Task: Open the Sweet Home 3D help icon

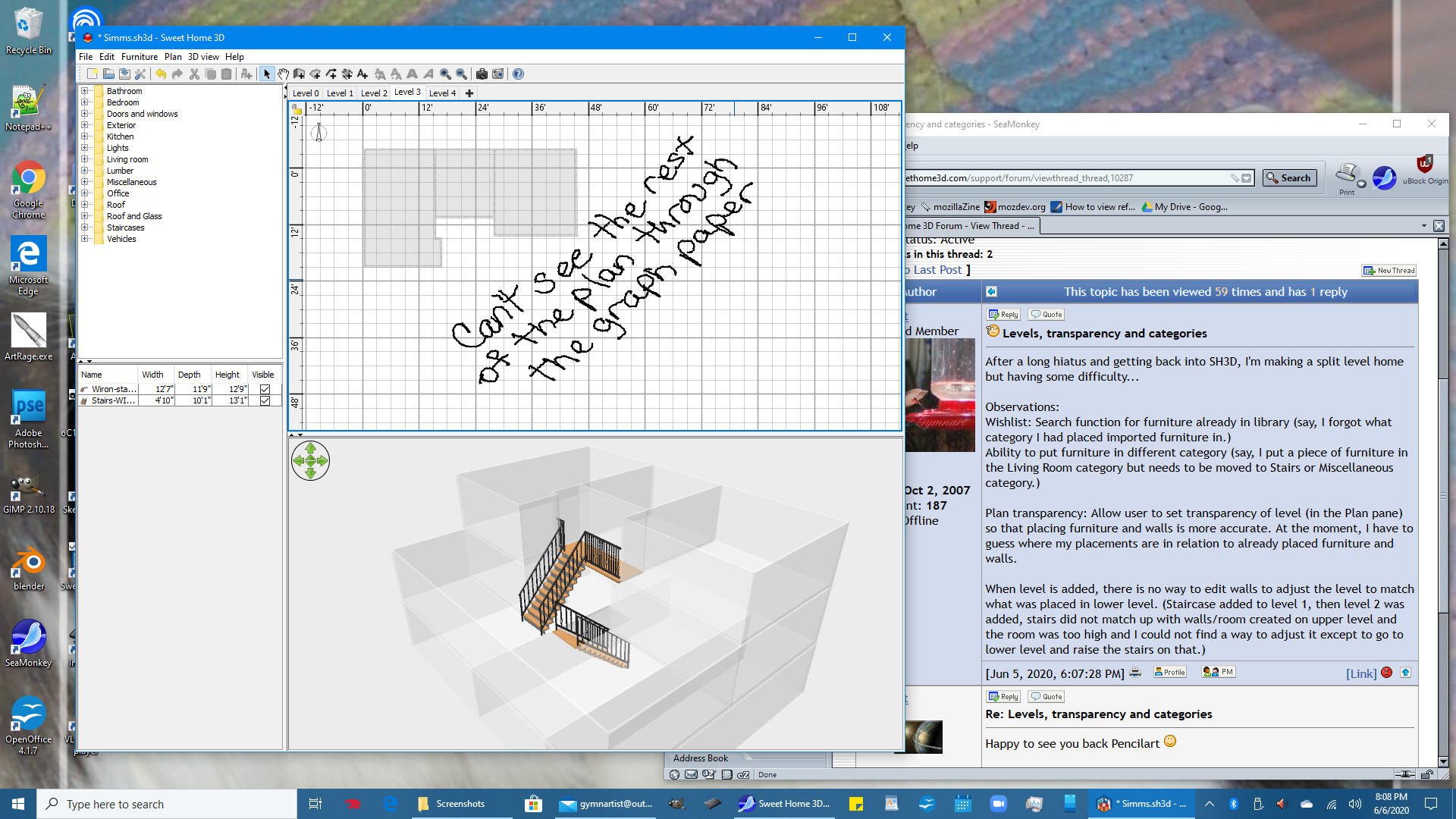Action: click(518, 74)
